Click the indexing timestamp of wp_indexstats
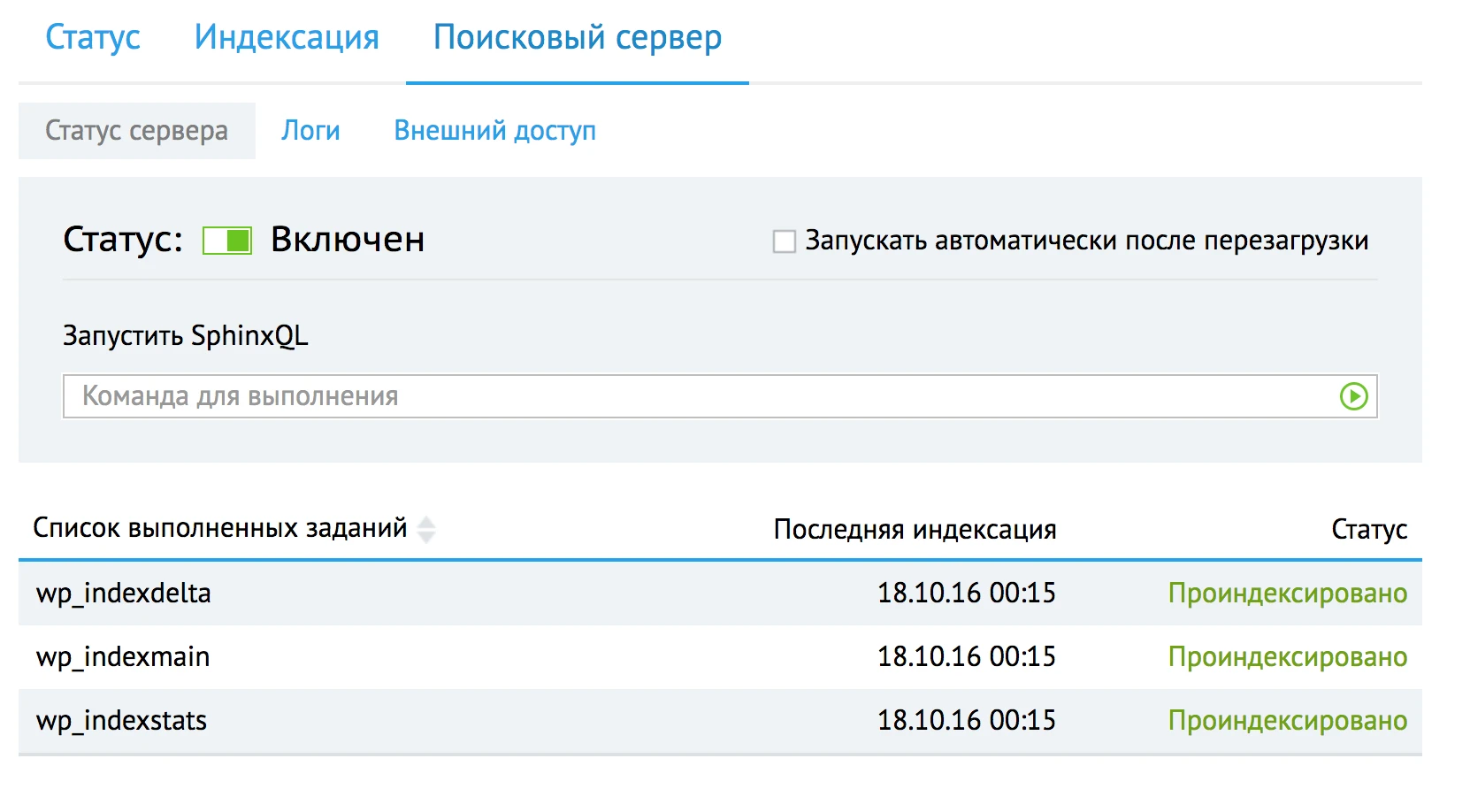Screen dimensions: 1470x812 click(966, 720)
